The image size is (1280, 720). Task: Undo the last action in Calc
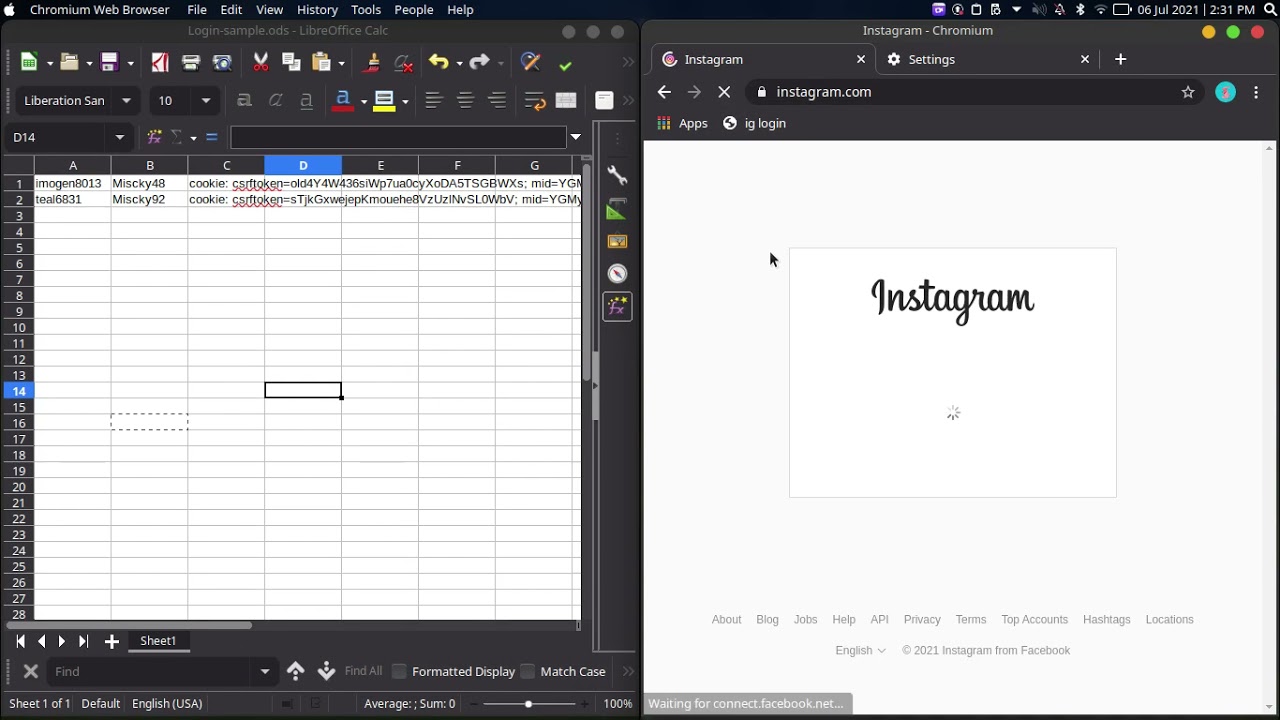click(x=438, y=63)
